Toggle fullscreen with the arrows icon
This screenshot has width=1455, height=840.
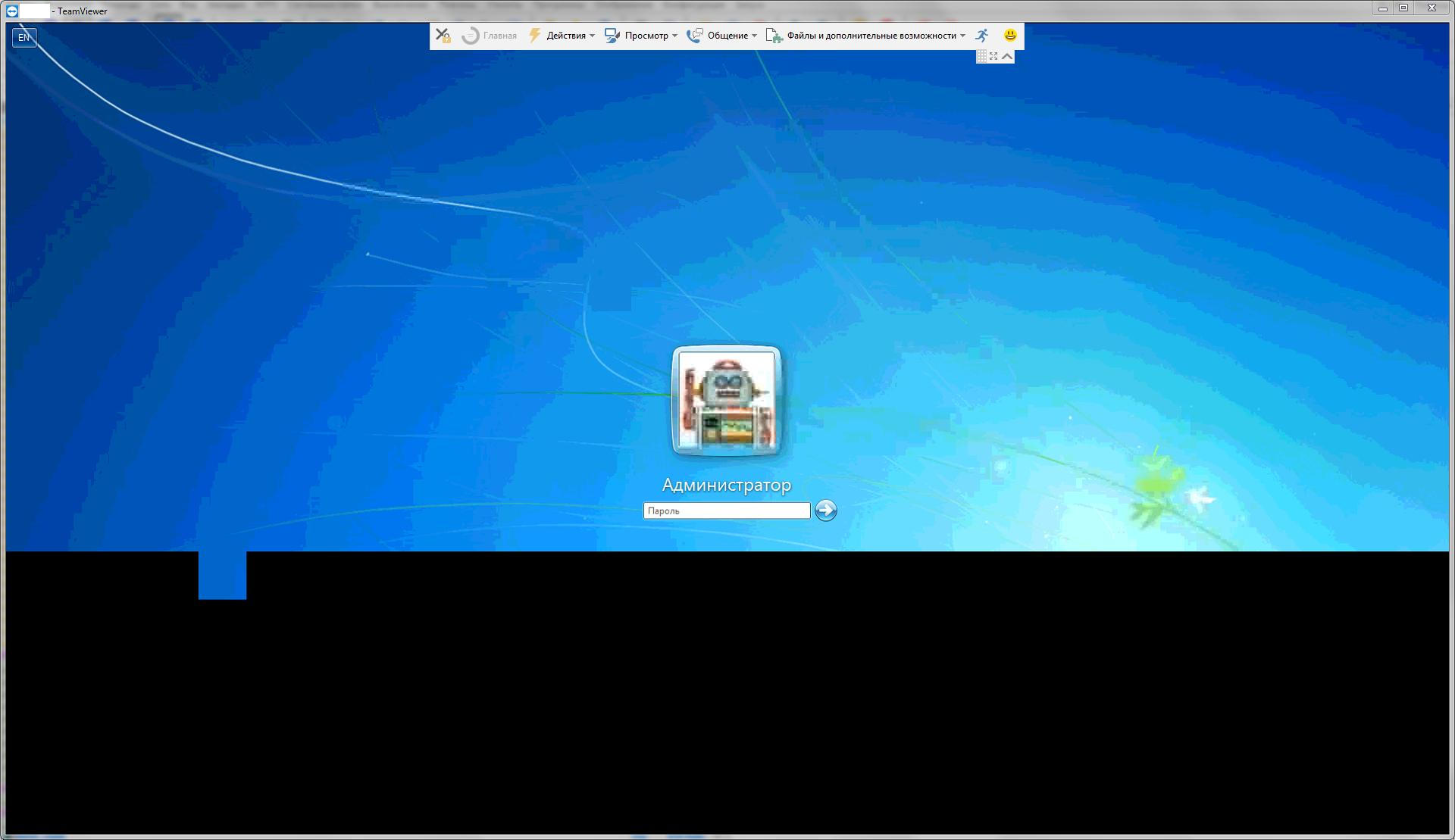pos(993,56)
